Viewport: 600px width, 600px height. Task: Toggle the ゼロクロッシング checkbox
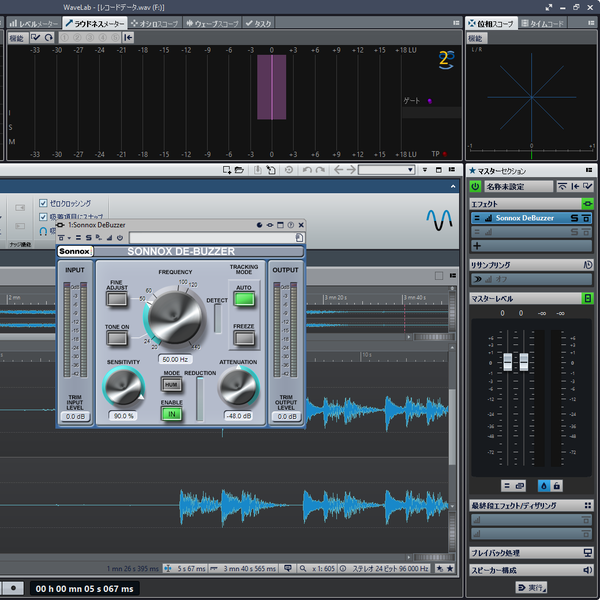(x=43, y=203)
